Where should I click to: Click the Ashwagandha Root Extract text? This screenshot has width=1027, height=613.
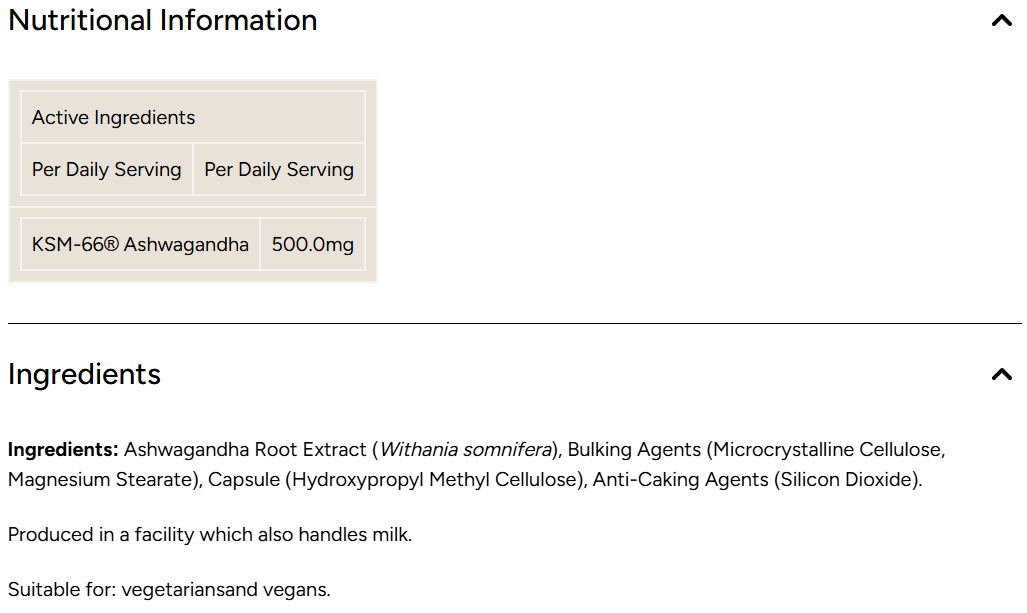[245, 450]
